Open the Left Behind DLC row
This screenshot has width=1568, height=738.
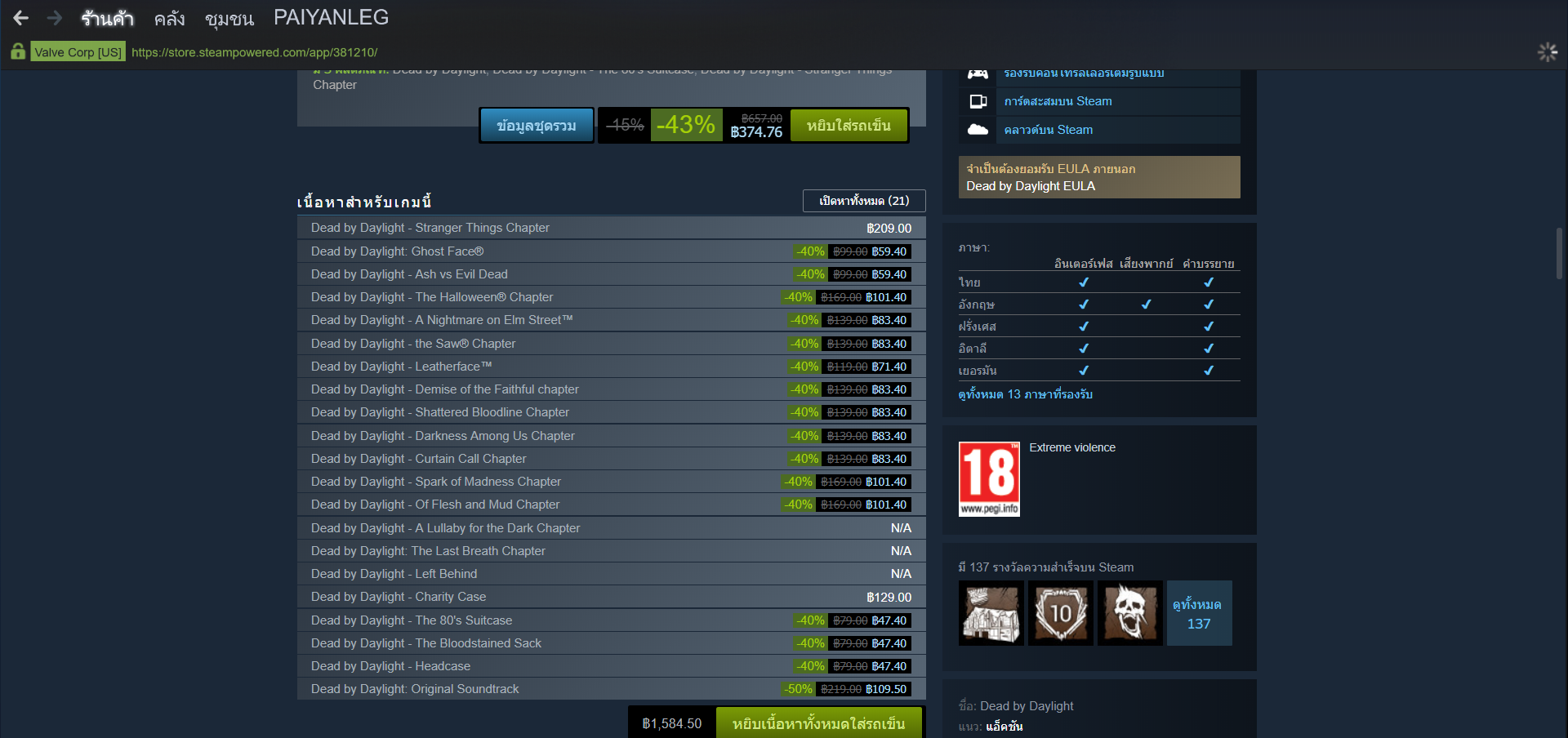612,574
